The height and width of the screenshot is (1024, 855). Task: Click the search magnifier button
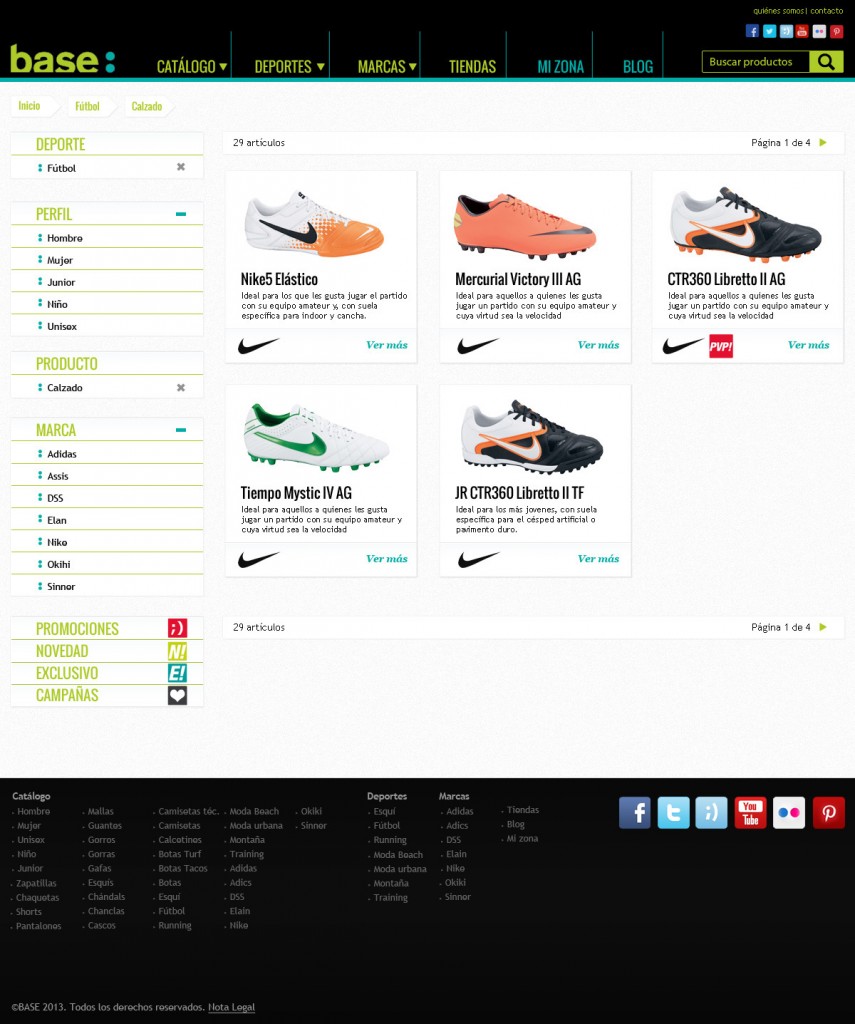click(826, 62)
